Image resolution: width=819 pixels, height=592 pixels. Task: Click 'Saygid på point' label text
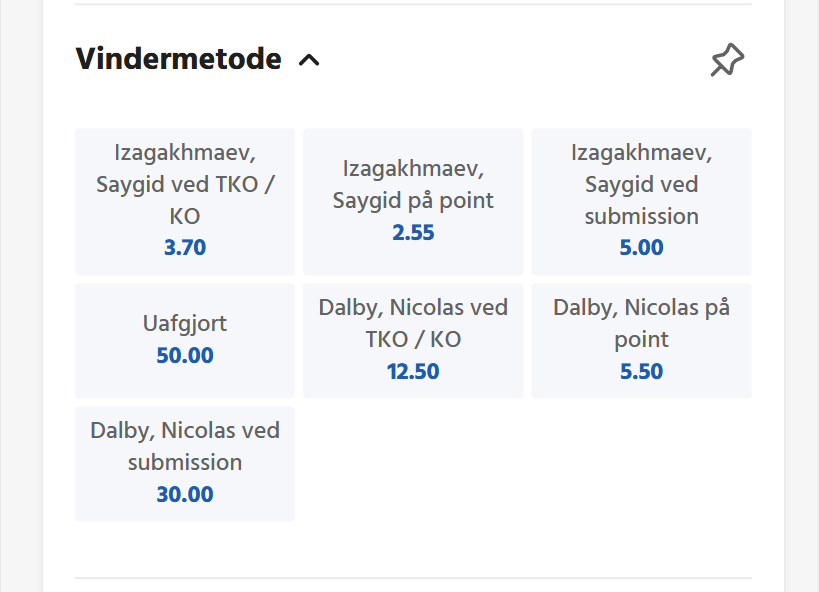coord(413,200)
